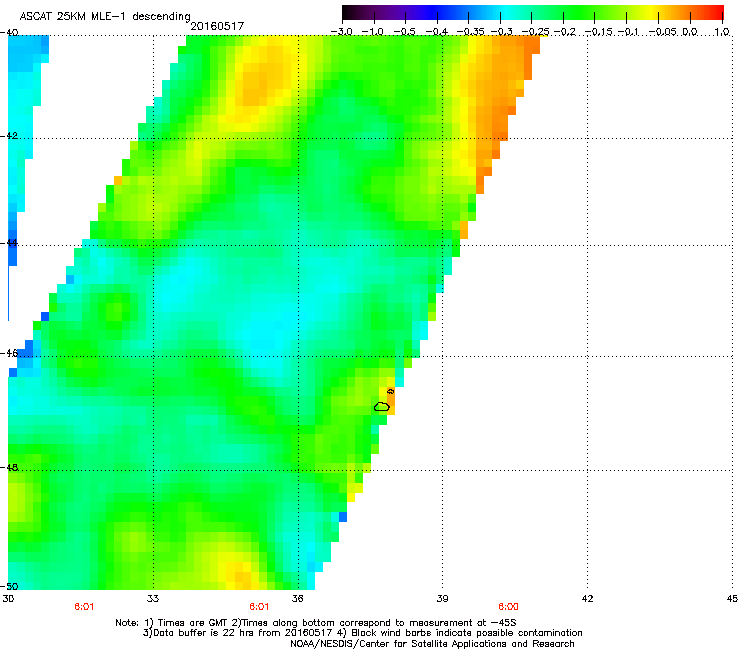The width and height of the screenshot is (740, 650).
Task: Click the "-0.1" color scale label
Action: [x=629, y=32]
